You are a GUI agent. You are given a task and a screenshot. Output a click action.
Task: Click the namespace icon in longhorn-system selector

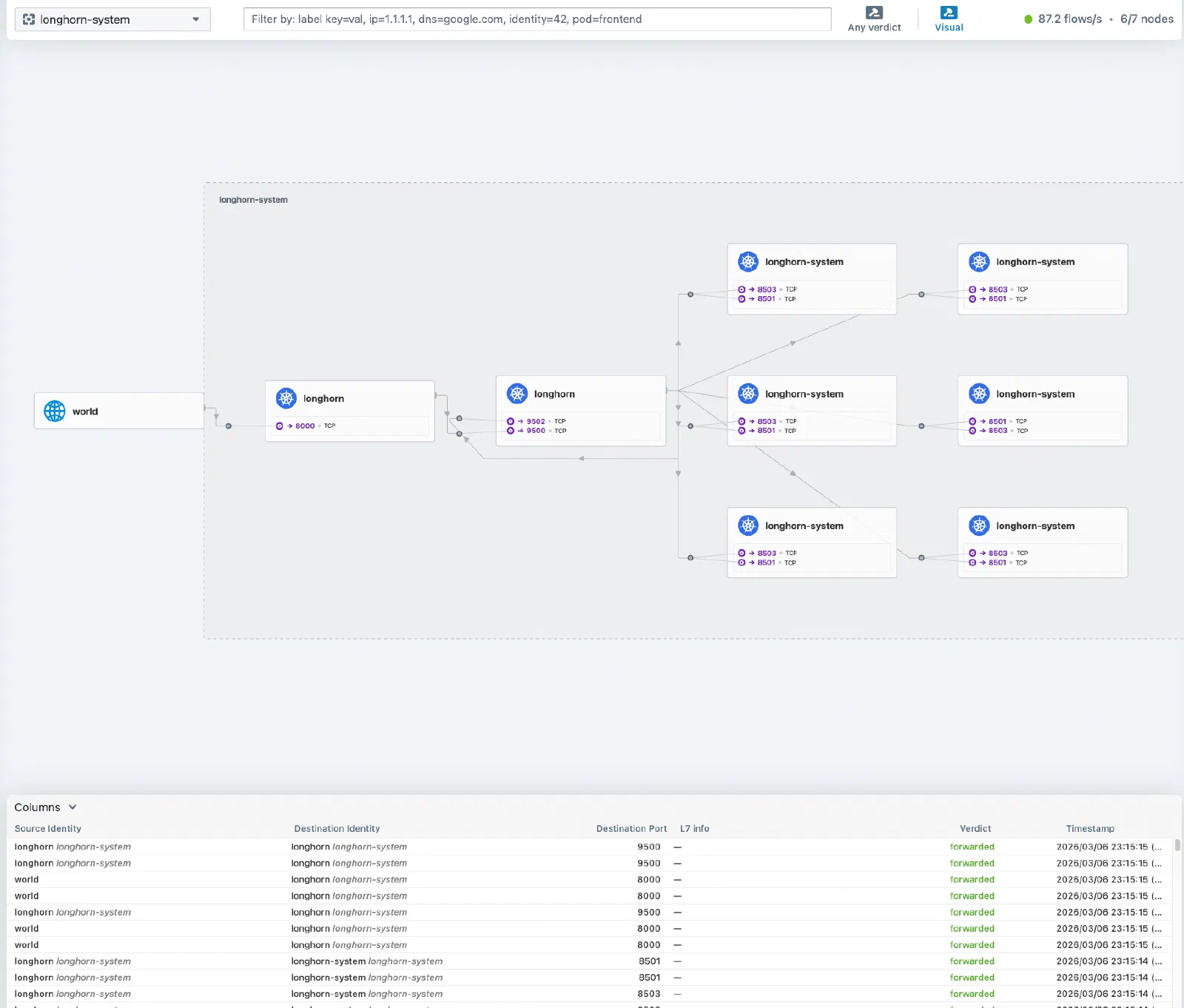coord(29,19)
